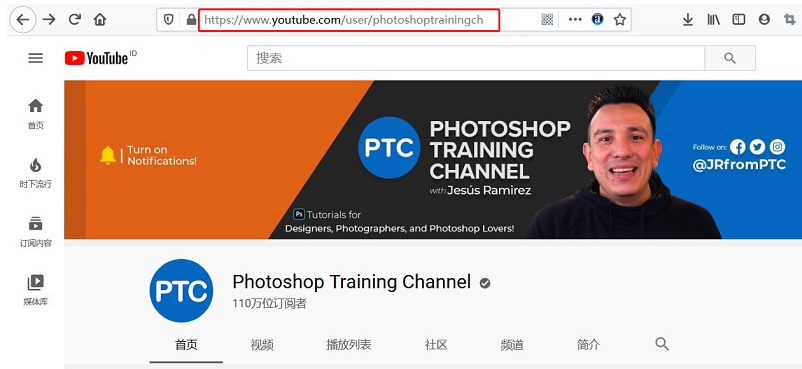This screenshot has width=802, height=369.
Task: Click the PTC channel avatar
Action: click(181, 291)
